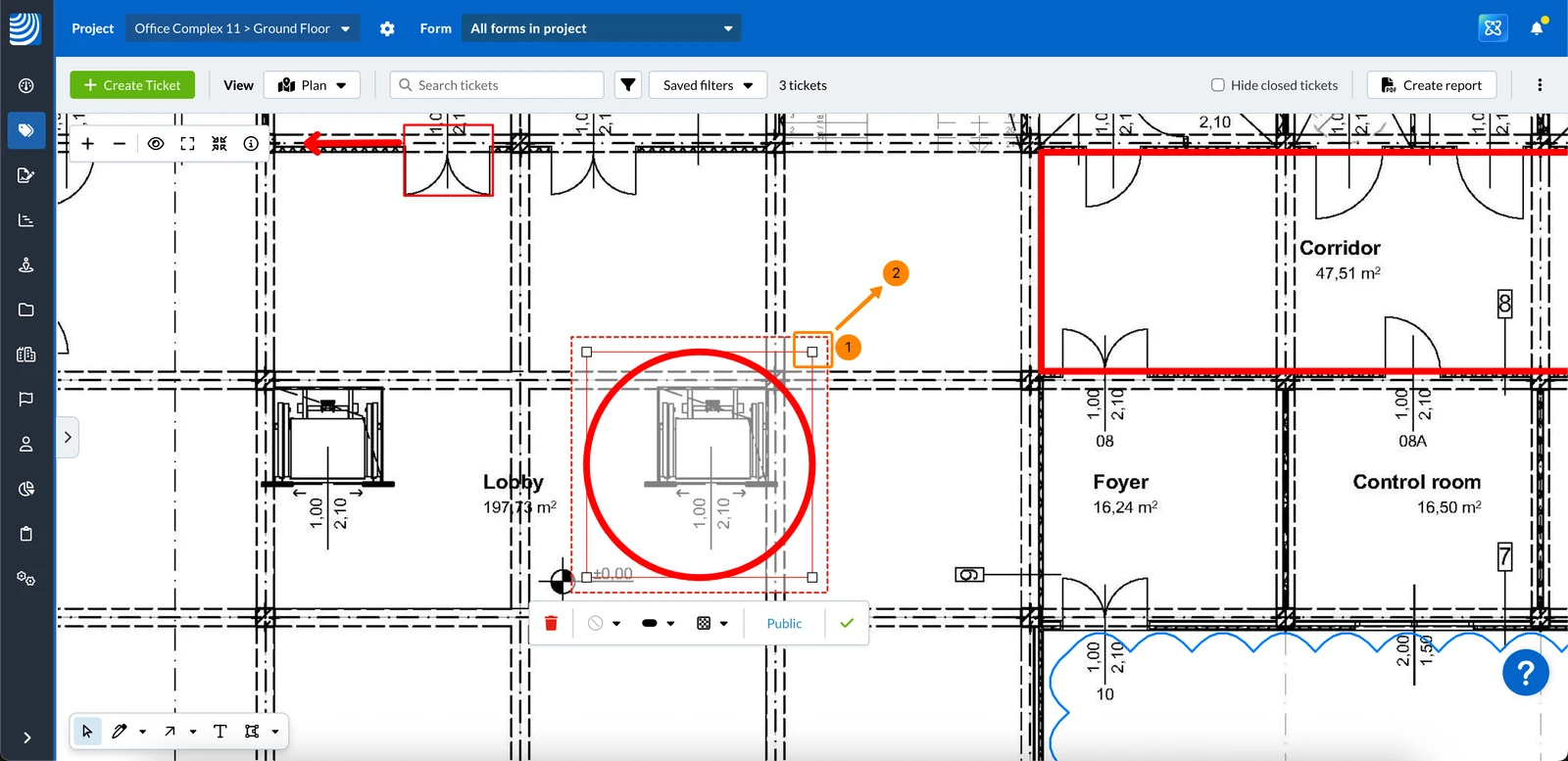Open the plan info icon

point(251,143)
